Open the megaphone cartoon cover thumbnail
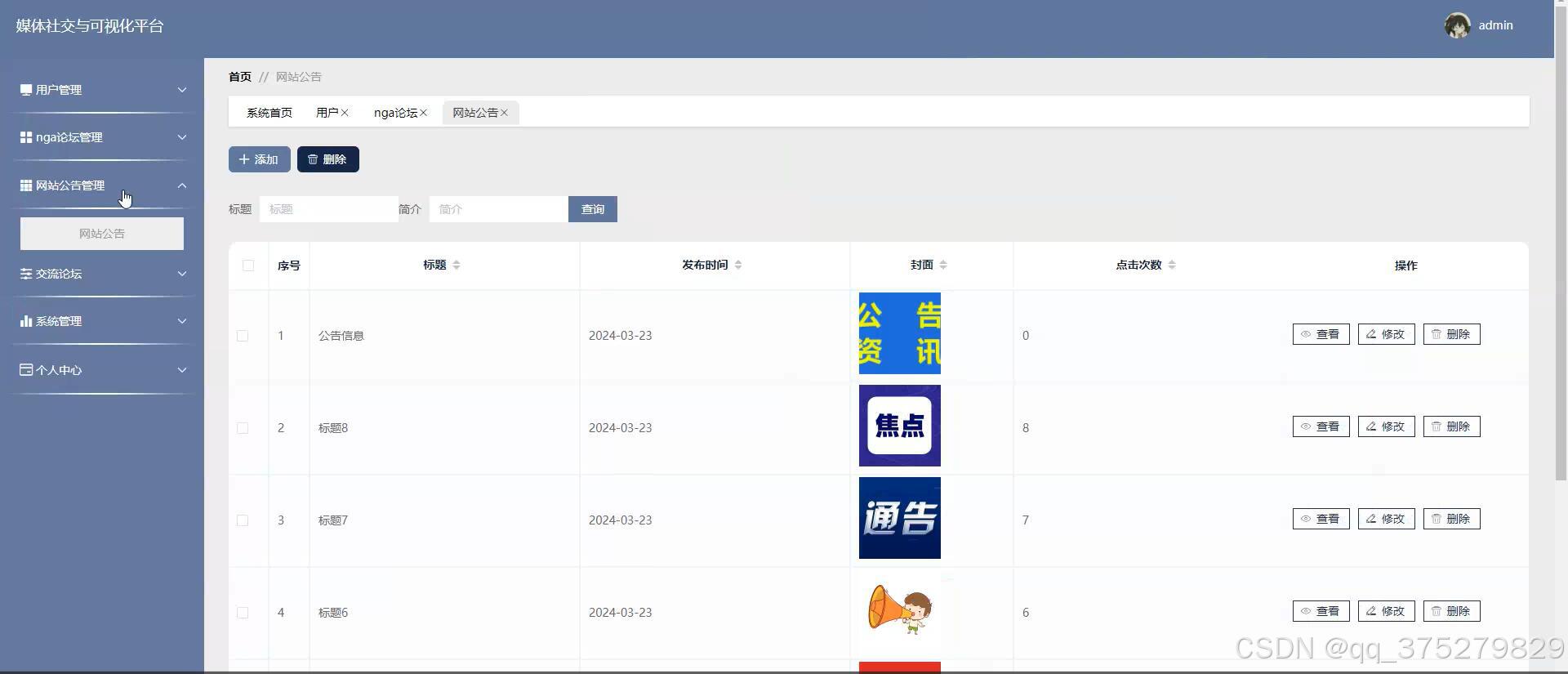Viewport: 1568px width, 674px height. pos(900,610)
